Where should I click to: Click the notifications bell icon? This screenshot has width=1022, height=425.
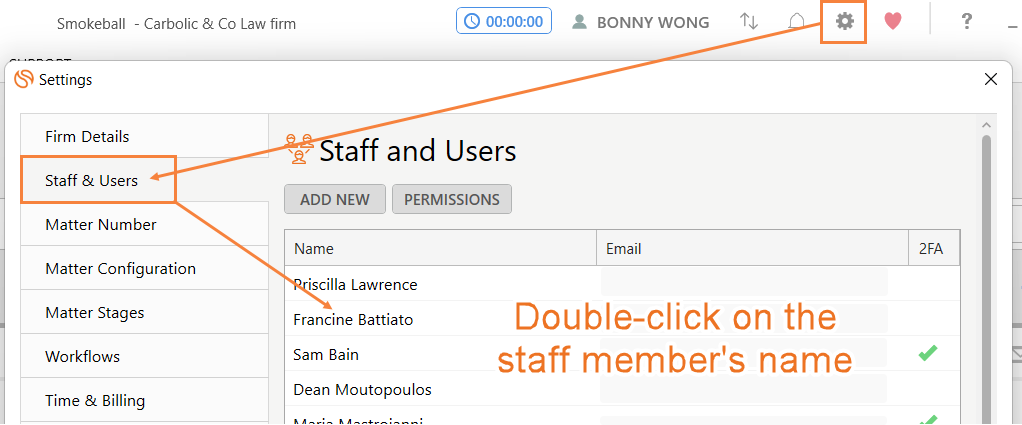(x=796, y=22)
